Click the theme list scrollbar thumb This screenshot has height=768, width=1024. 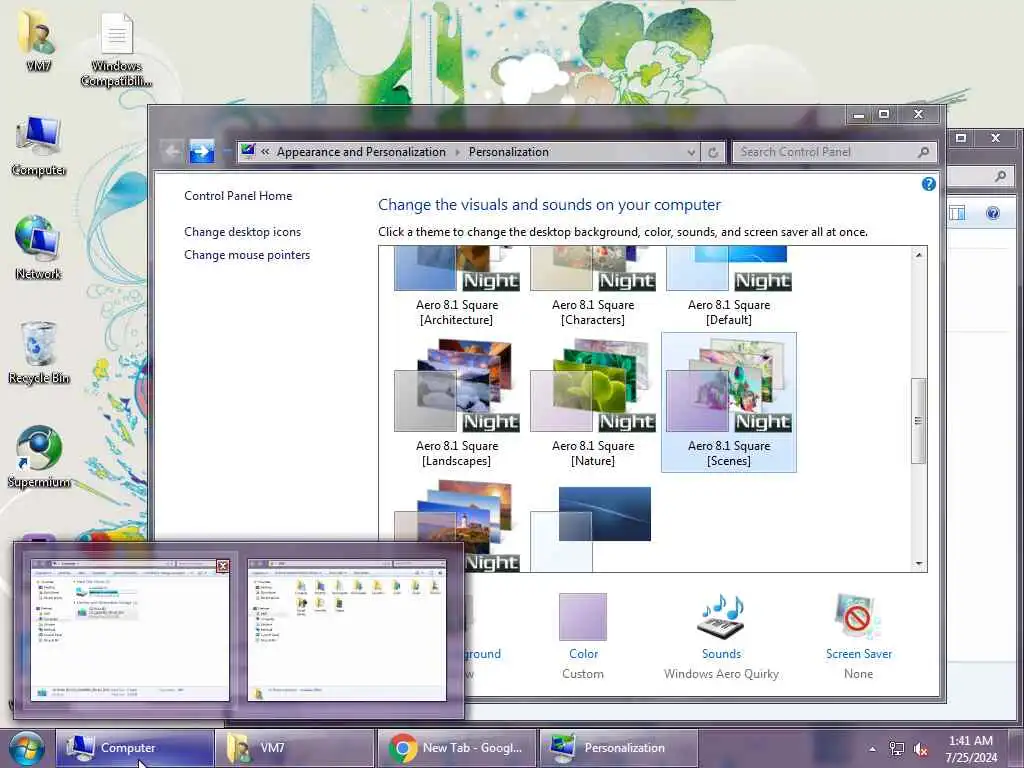click(x=918, y=421)
